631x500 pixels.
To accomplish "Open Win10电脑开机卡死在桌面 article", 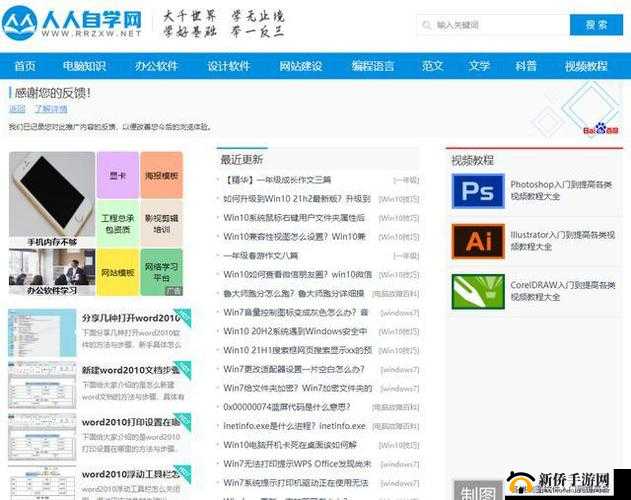I will 290,445.
